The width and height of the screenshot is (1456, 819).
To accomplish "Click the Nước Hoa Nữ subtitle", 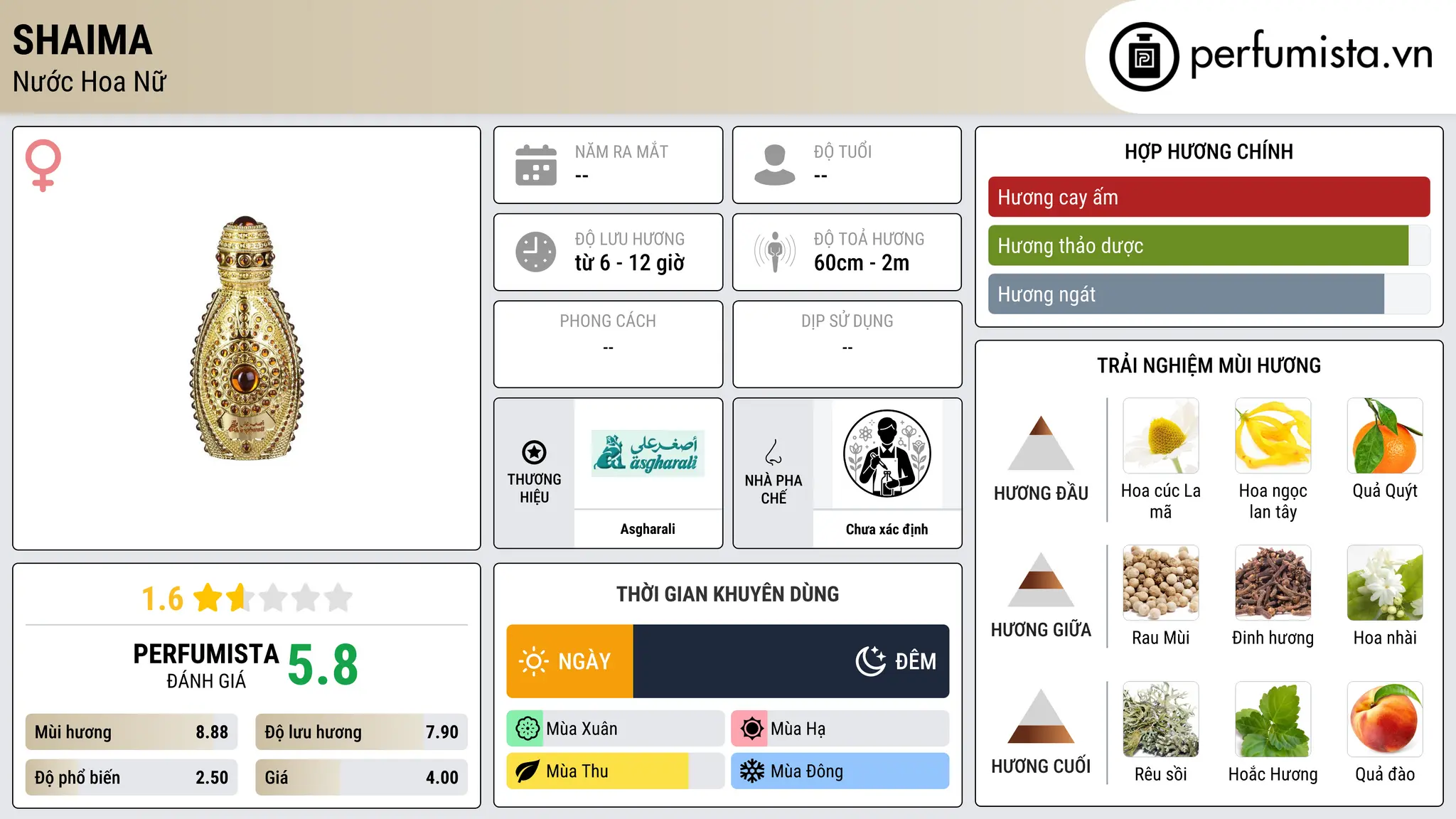I will tap(90, 82).
